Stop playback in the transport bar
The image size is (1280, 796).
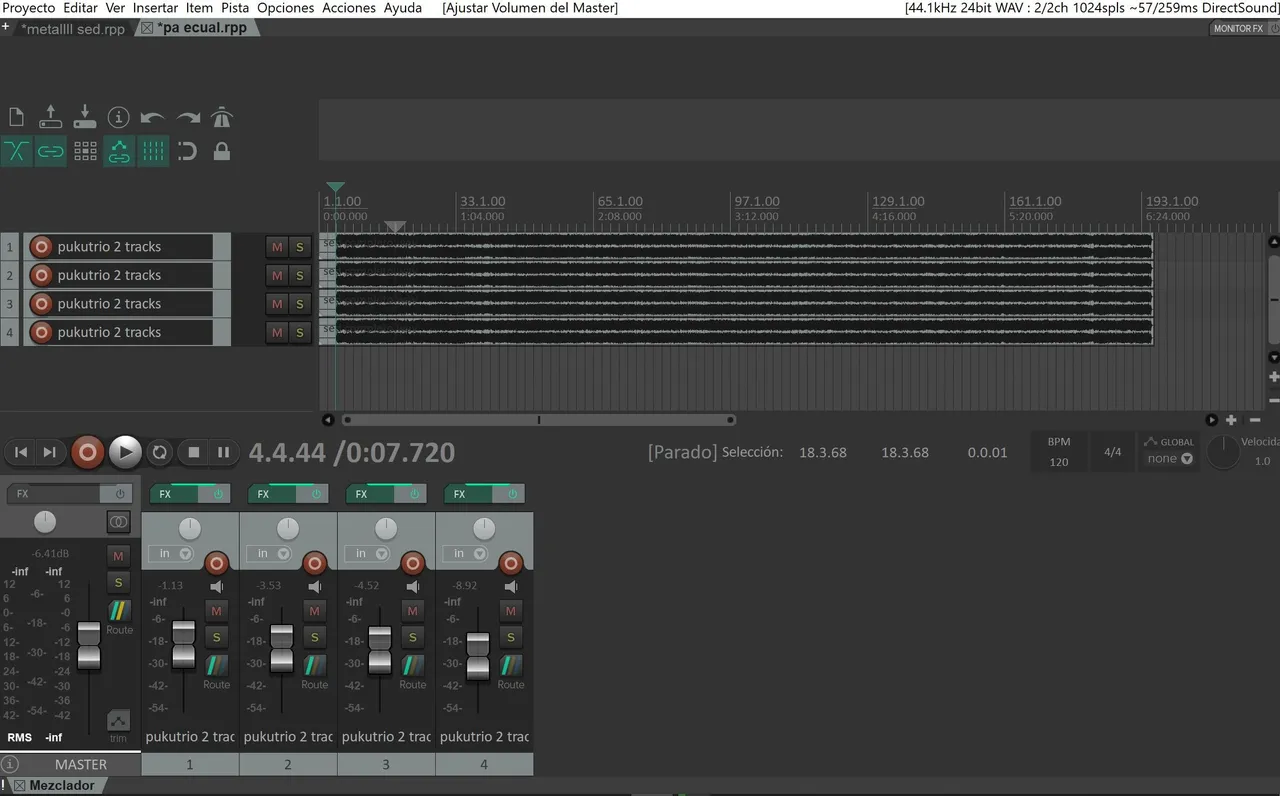coord(194,452)
